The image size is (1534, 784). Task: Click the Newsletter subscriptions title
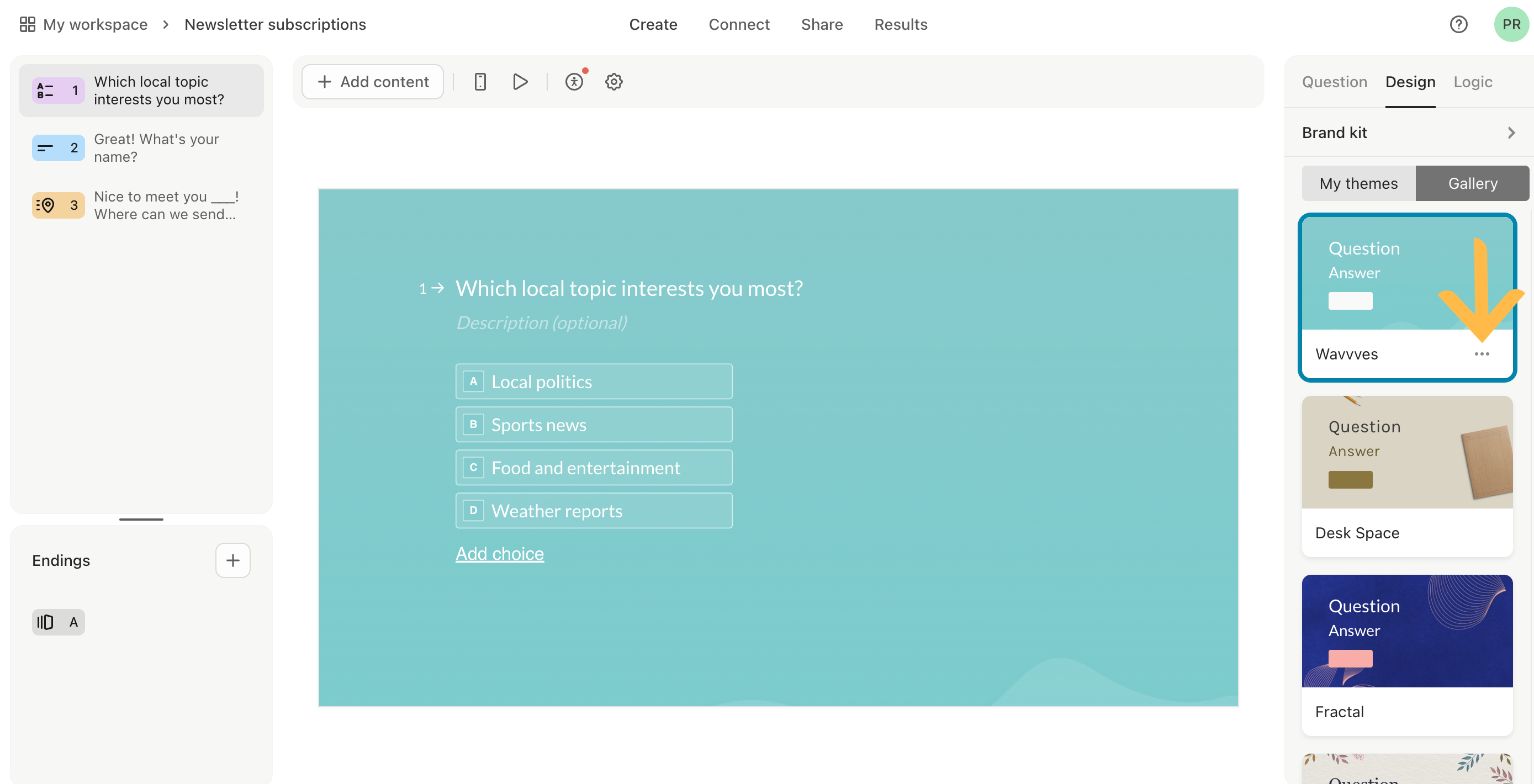coord(275,24)
